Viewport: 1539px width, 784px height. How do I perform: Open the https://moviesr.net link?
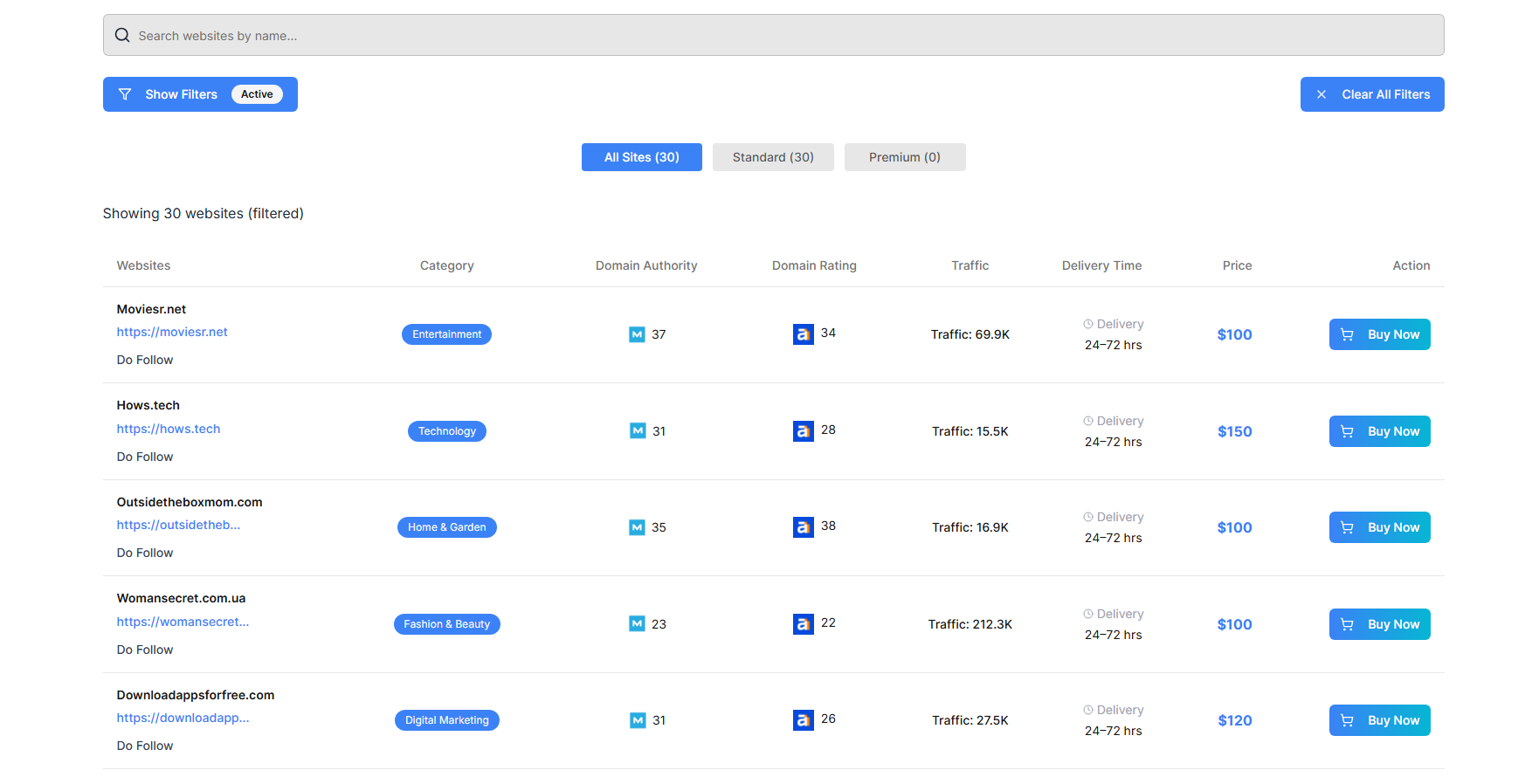(172, 332)
